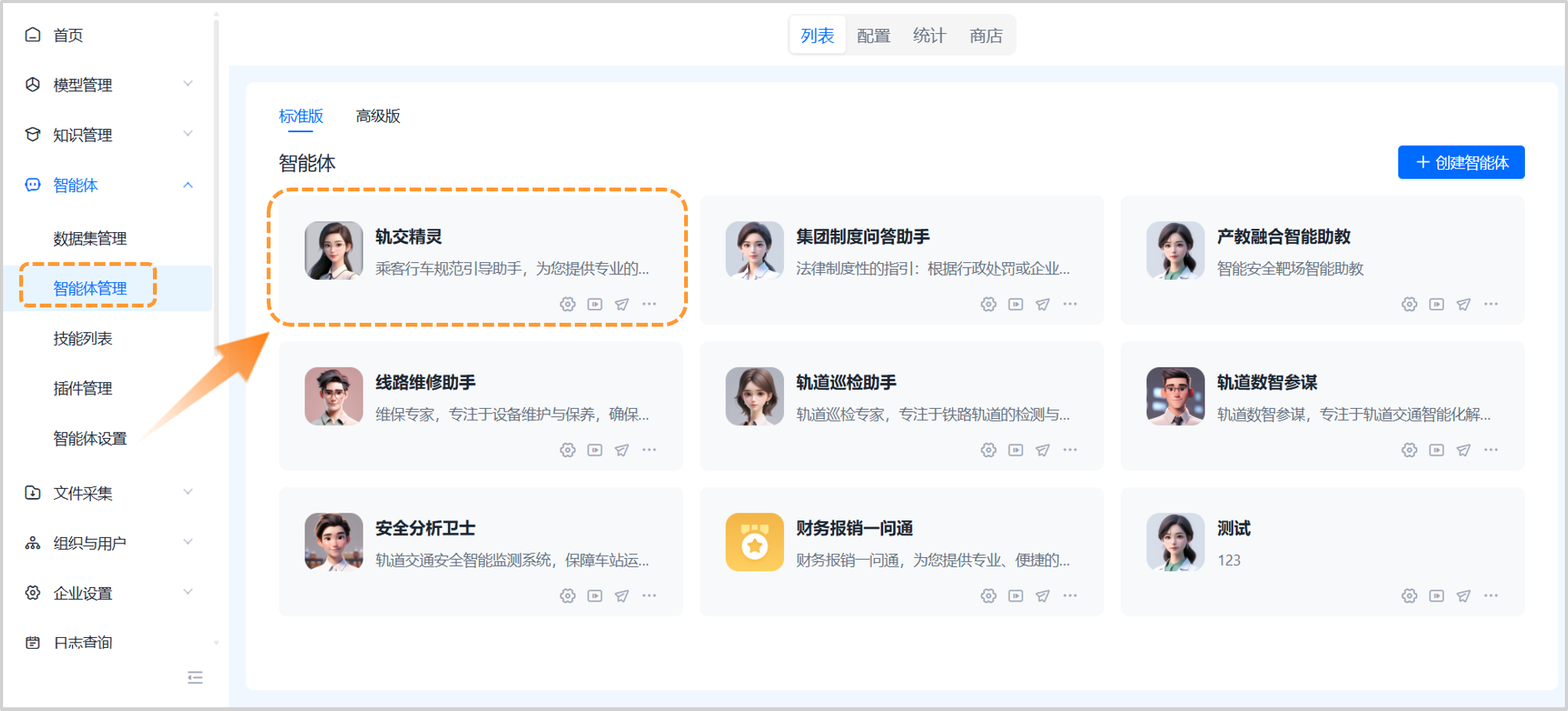Select the 智能体 chat-bubble icon in sidebar

32,185
